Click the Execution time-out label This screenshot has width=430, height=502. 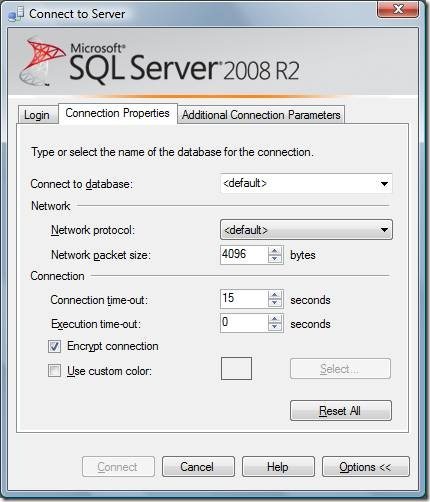click(x=96, y=324)
